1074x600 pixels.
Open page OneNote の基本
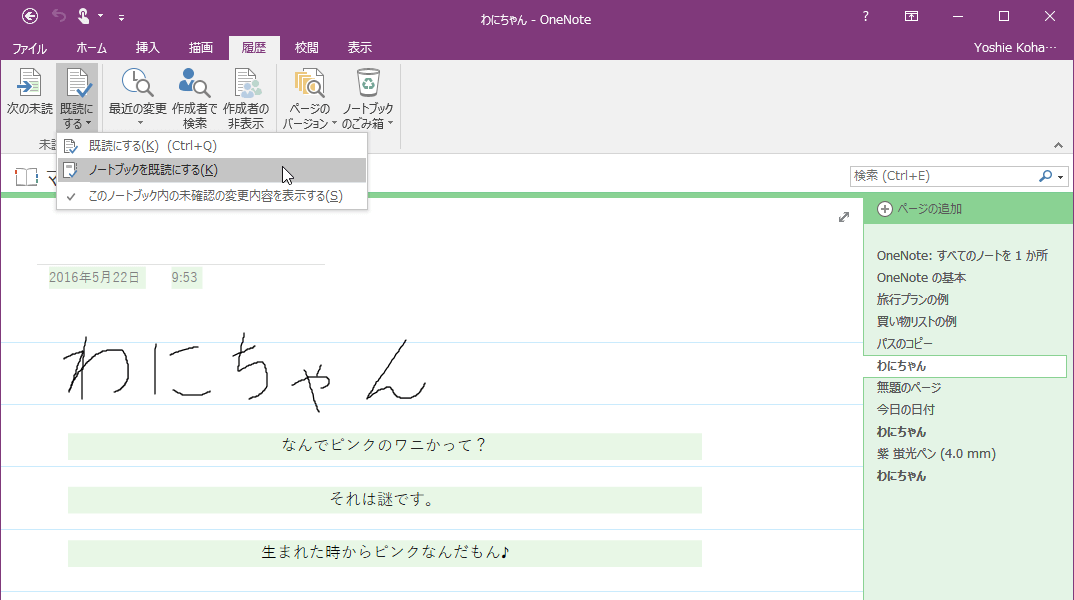coord(921,277)
